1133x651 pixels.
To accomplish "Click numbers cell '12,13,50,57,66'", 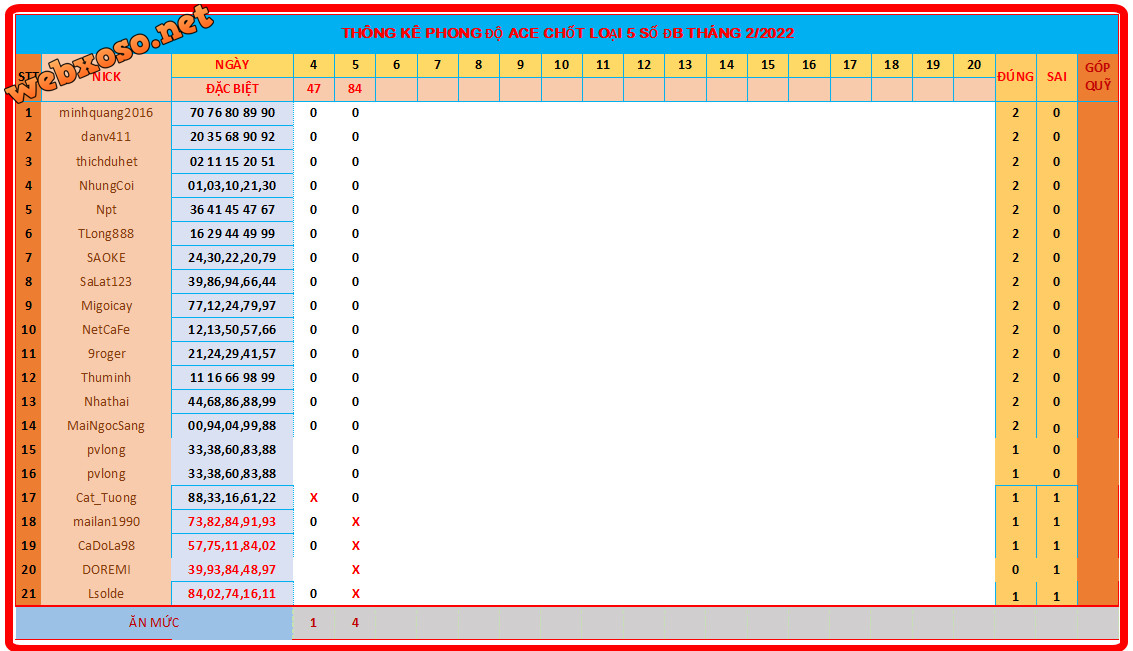I will 232,329.
